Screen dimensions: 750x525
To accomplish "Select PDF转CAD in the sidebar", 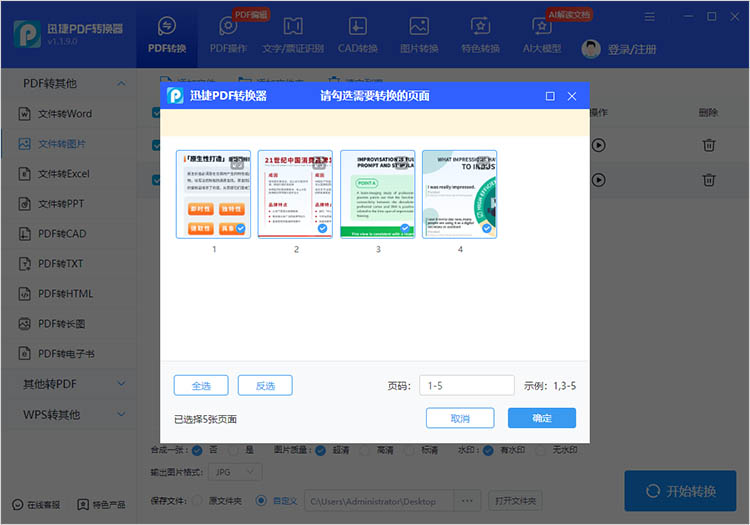I will (x=69, y=234).
